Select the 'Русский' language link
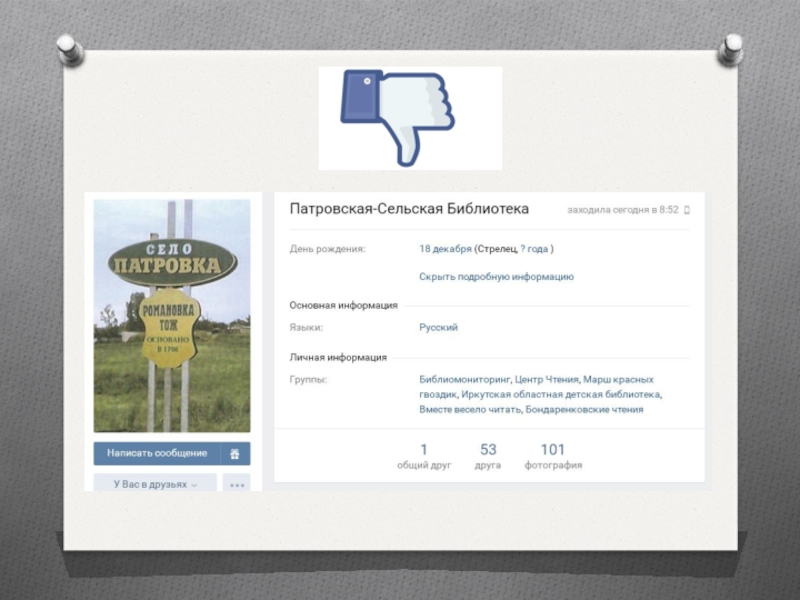Viewport: 800px width, 600px height. pyautogui.click(x=438, y=328)
